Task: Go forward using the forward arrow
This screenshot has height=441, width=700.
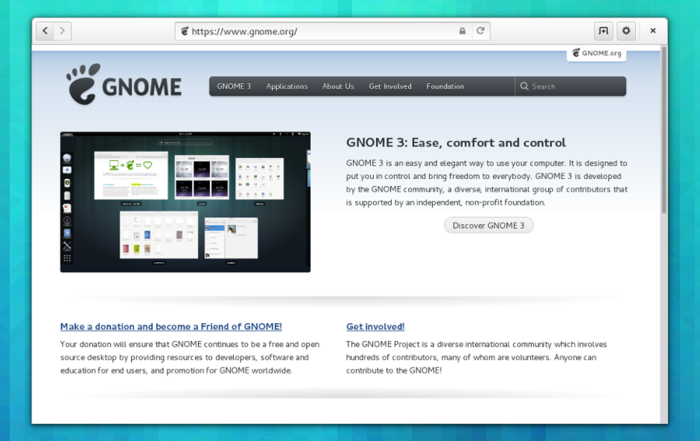Action: (x=62, y=31)
